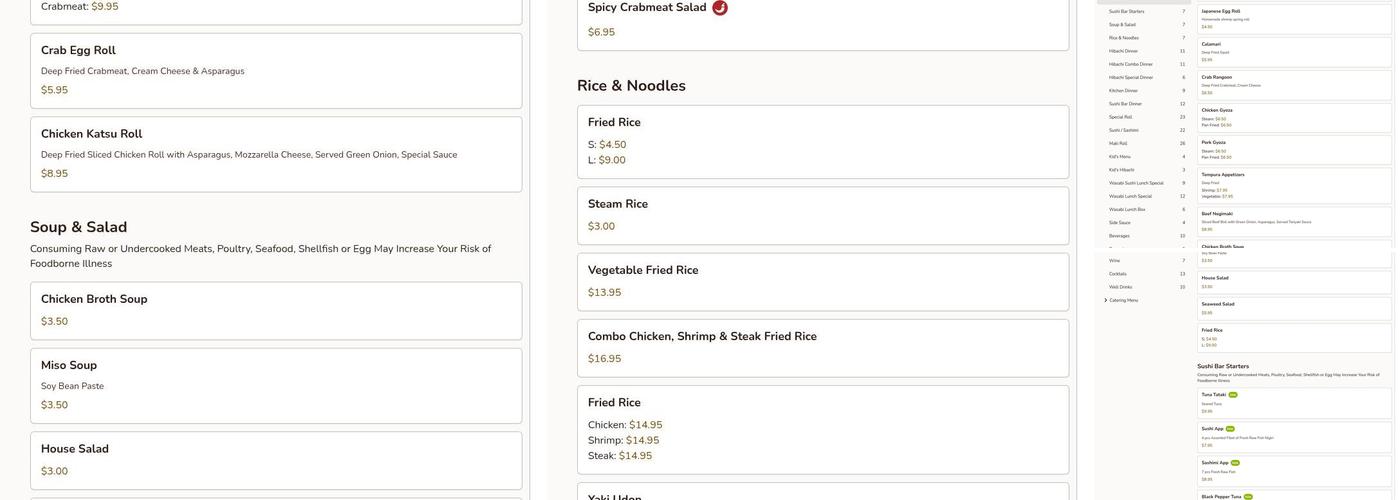
Task: Click the raw badge next to Tuna Tataki
Action: click(1233, 395)
